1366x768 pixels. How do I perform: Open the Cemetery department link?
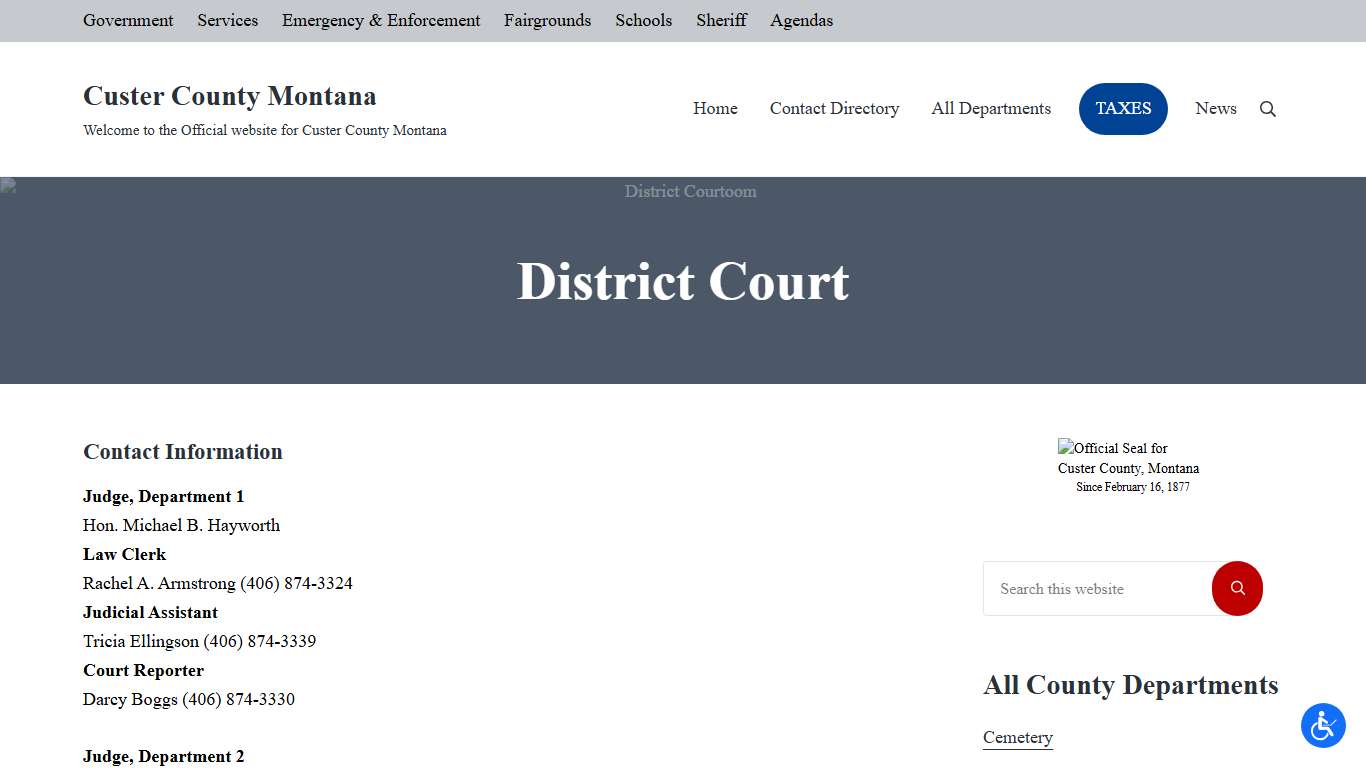[x=1017, y=737]
